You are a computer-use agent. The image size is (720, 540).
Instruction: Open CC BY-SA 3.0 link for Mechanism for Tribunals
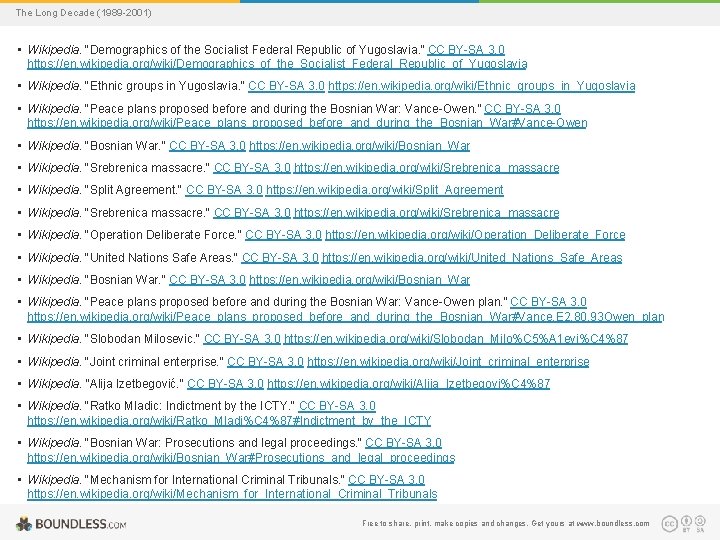(387, 480)
